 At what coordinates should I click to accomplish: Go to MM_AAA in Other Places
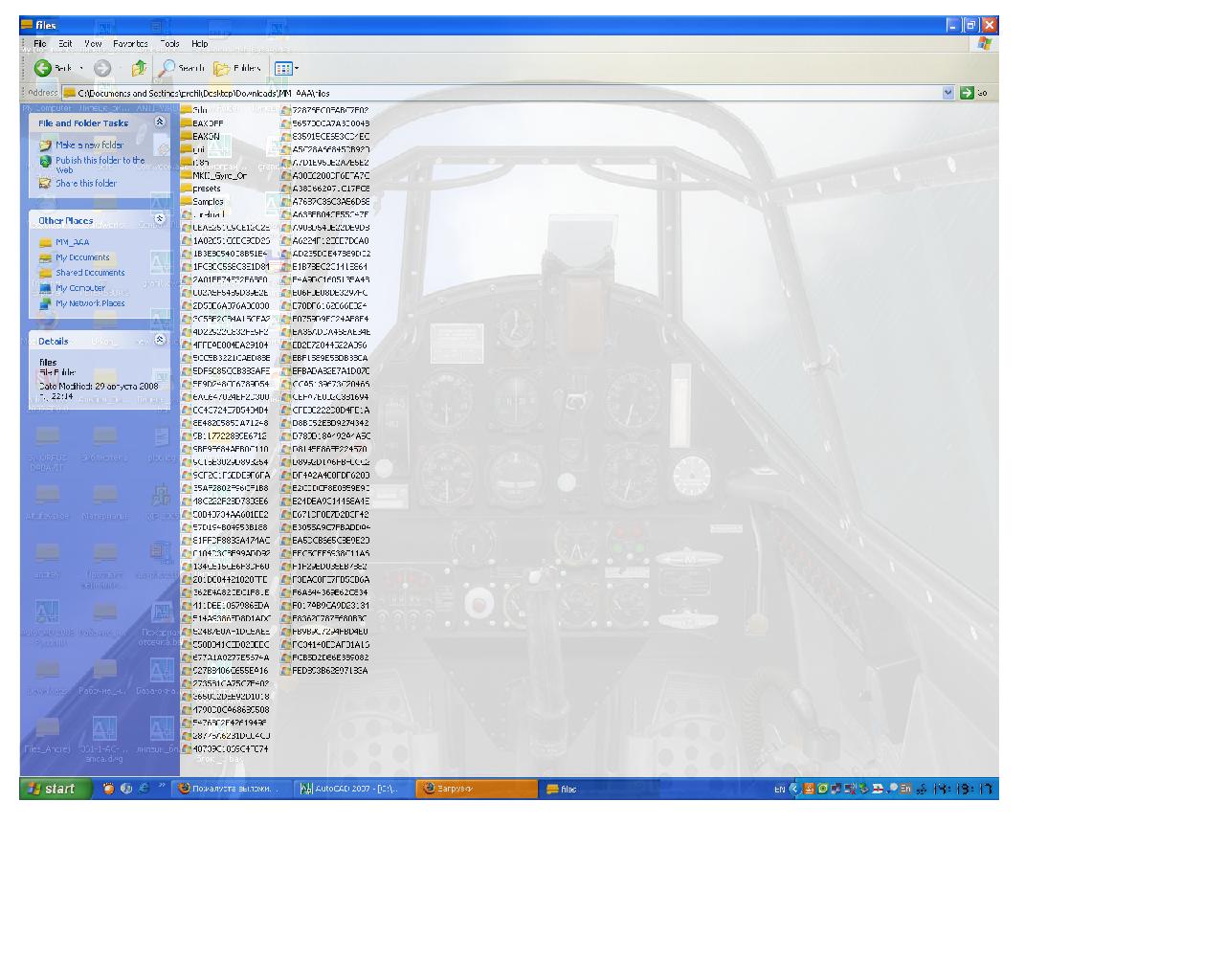click(x=64, y=242)
